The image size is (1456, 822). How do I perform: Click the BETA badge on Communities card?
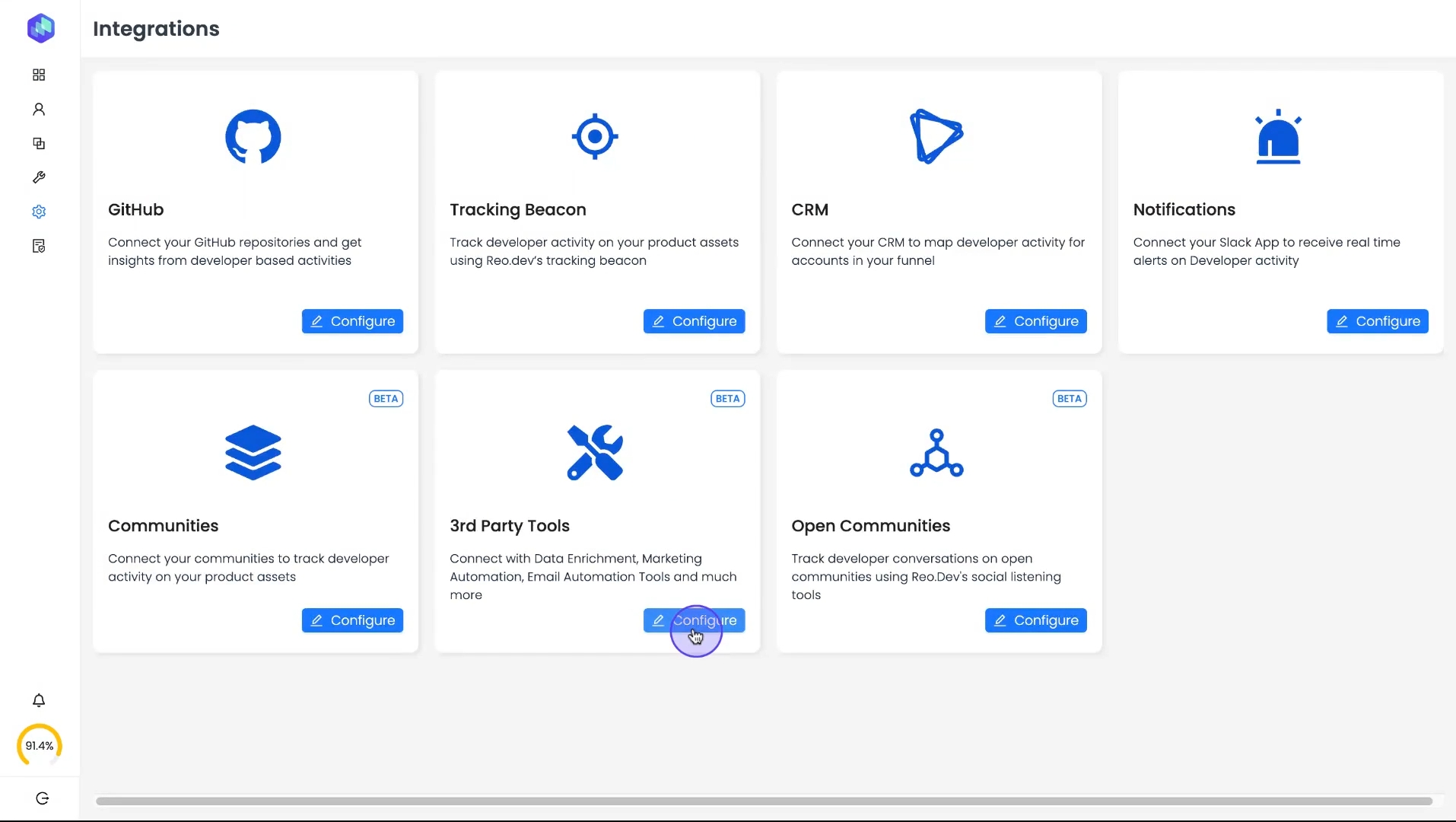click(386, 399)
